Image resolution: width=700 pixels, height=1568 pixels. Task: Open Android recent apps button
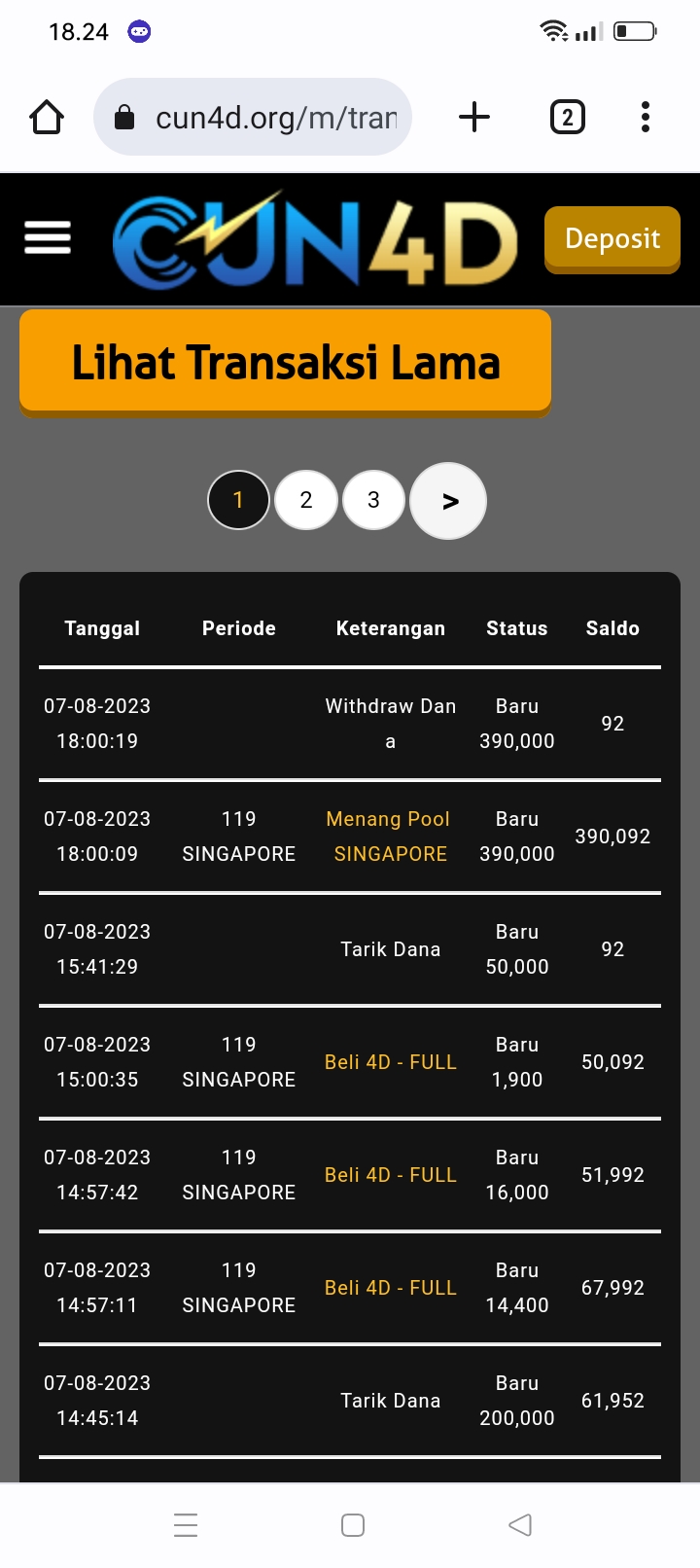pyautogui.click(x=186, y=1524)
